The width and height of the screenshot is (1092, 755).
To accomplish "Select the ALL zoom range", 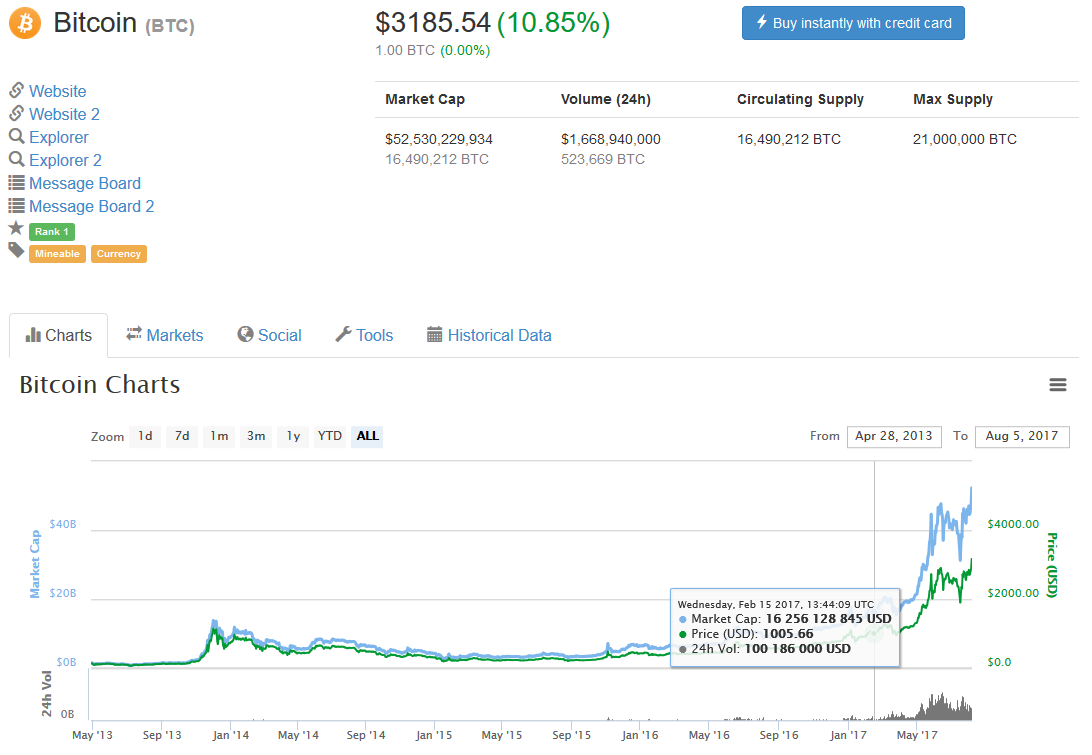I will point(367,436).
